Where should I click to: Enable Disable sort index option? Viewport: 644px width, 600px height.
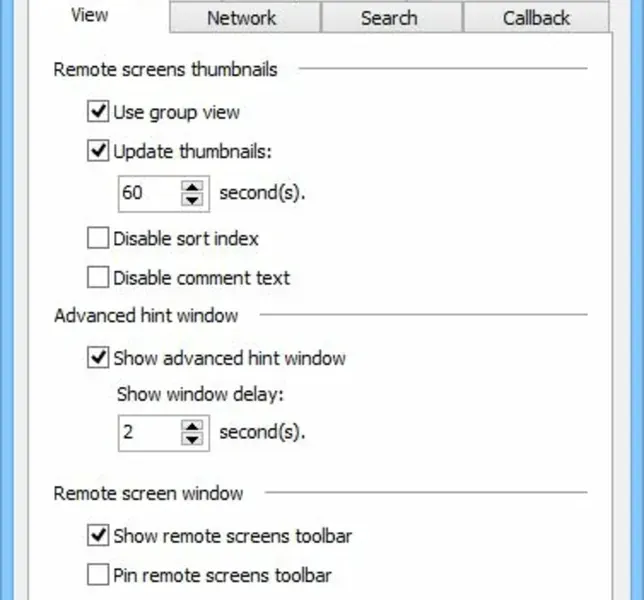click(x=98, y=239)
